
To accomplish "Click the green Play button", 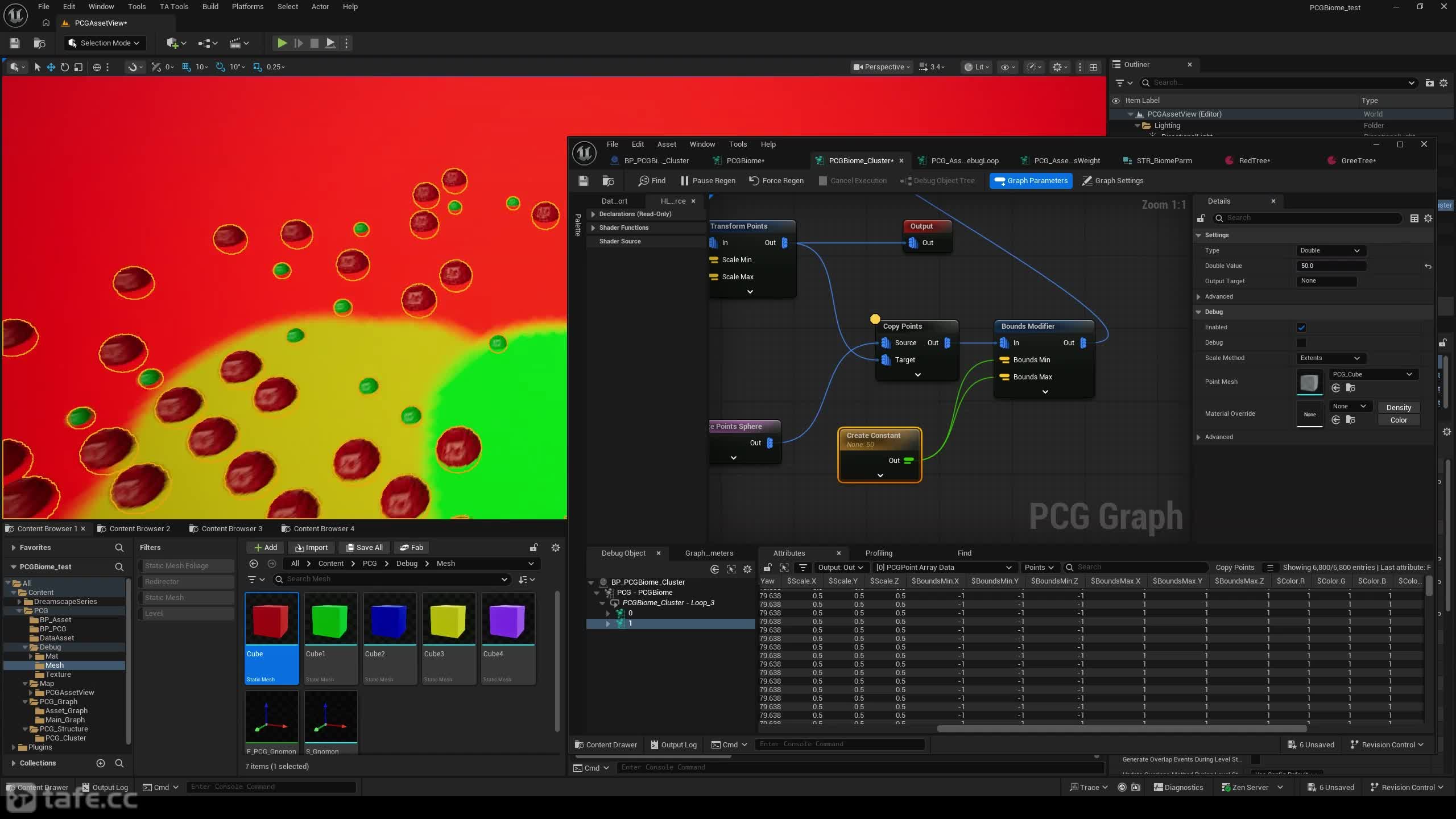I will click(x=282, y=43).
